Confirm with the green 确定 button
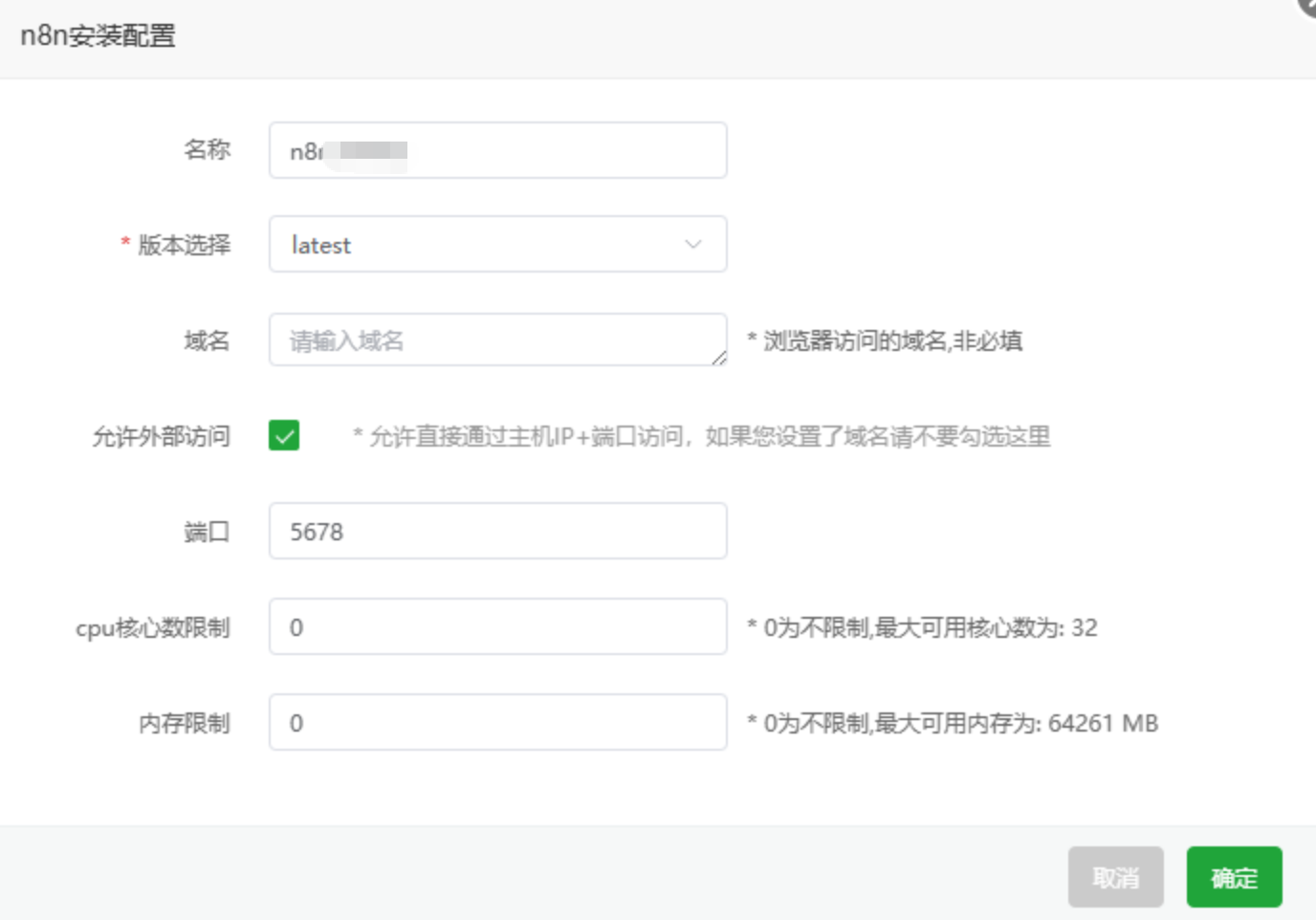Viewport: 1316px width, 920px height. 1234,877
